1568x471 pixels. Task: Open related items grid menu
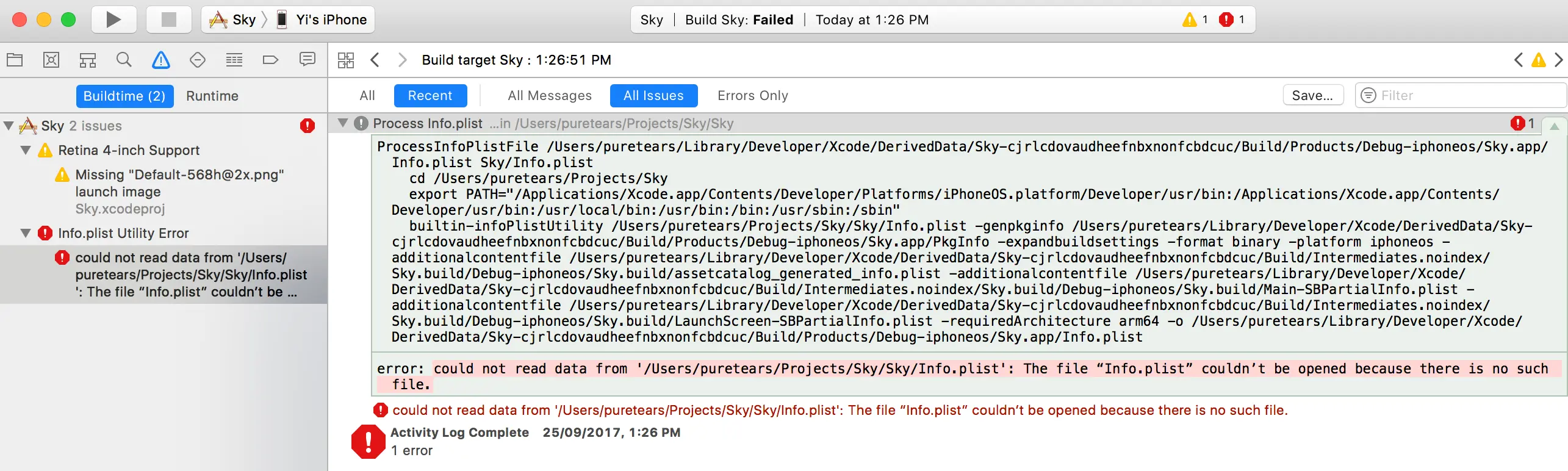pos(346,60)
